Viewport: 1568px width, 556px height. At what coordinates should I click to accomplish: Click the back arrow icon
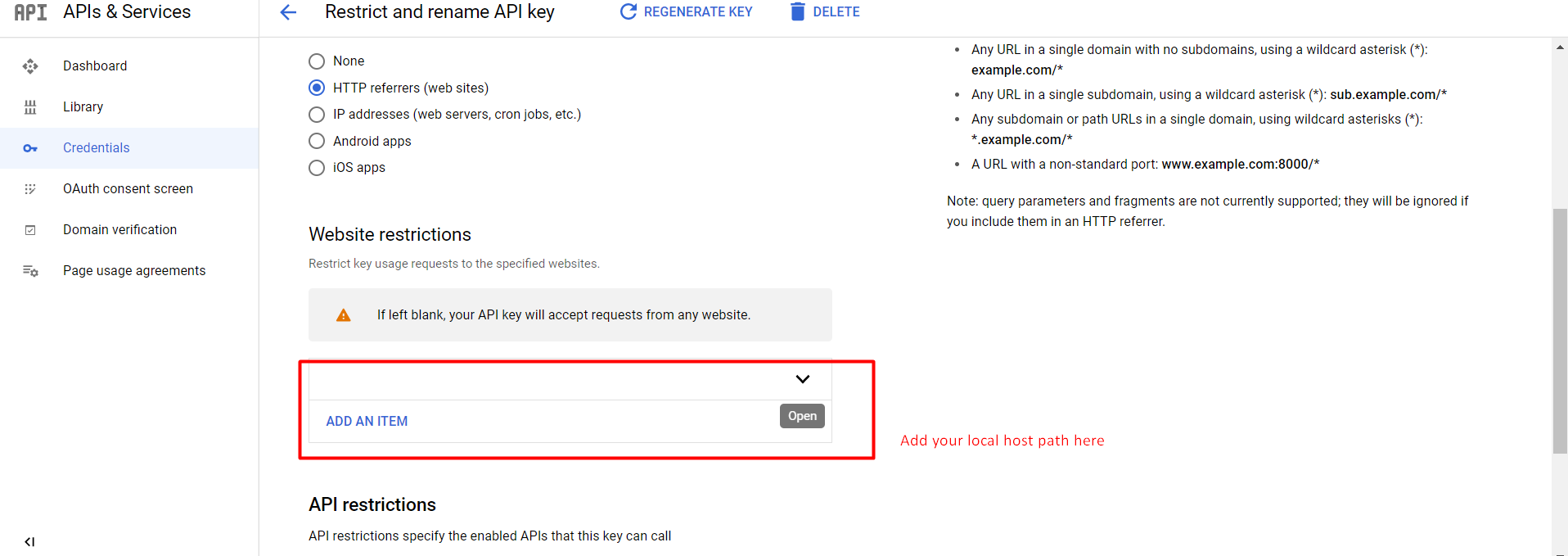[x=287, y=11]
